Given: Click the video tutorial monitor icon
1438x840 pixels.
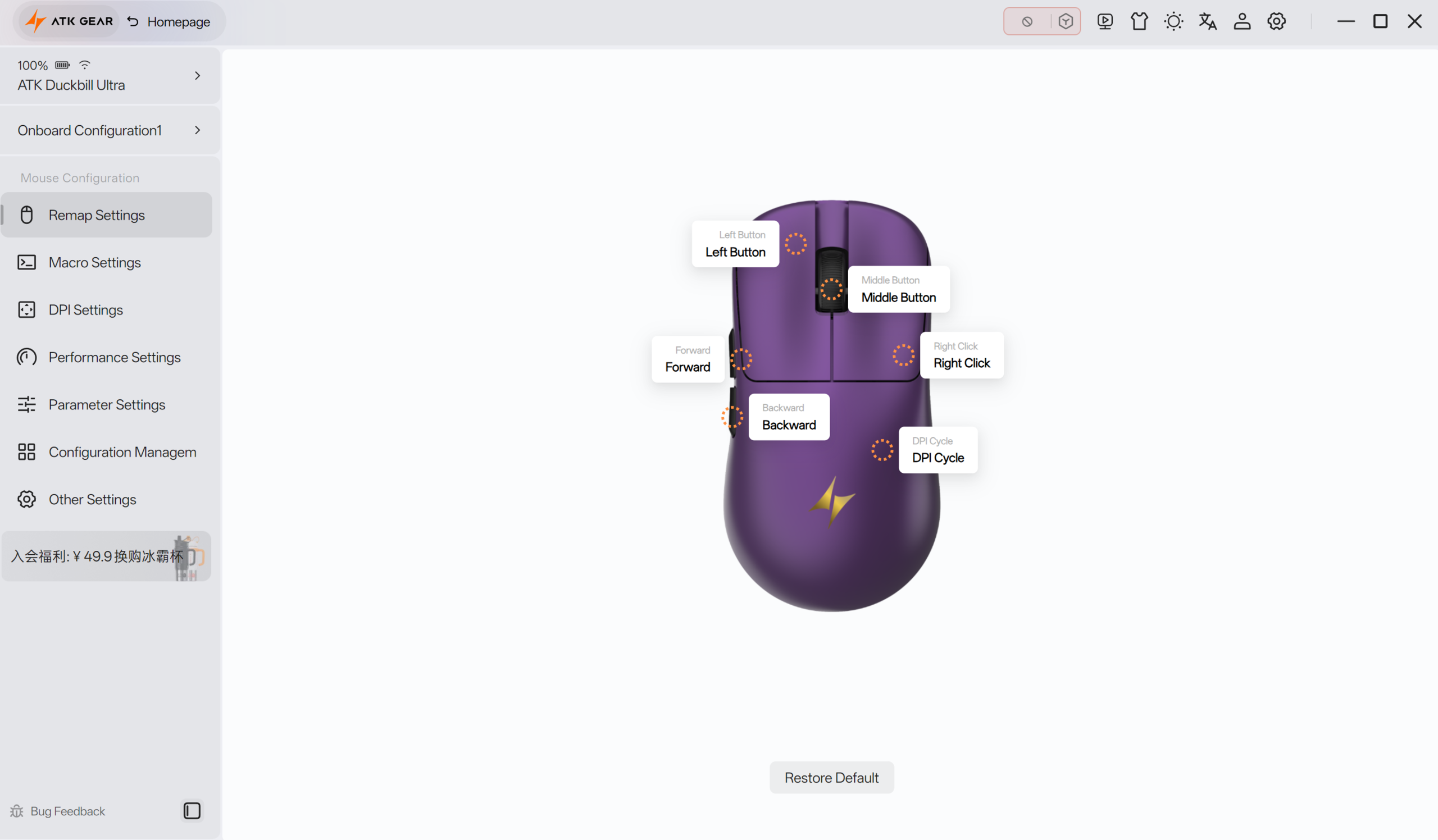Looking at the screenshot, I should coord(1105,22).
